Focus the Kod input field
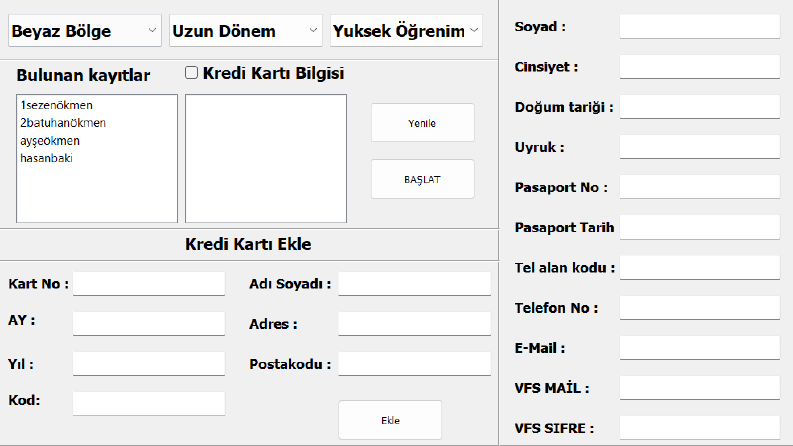 149,404
